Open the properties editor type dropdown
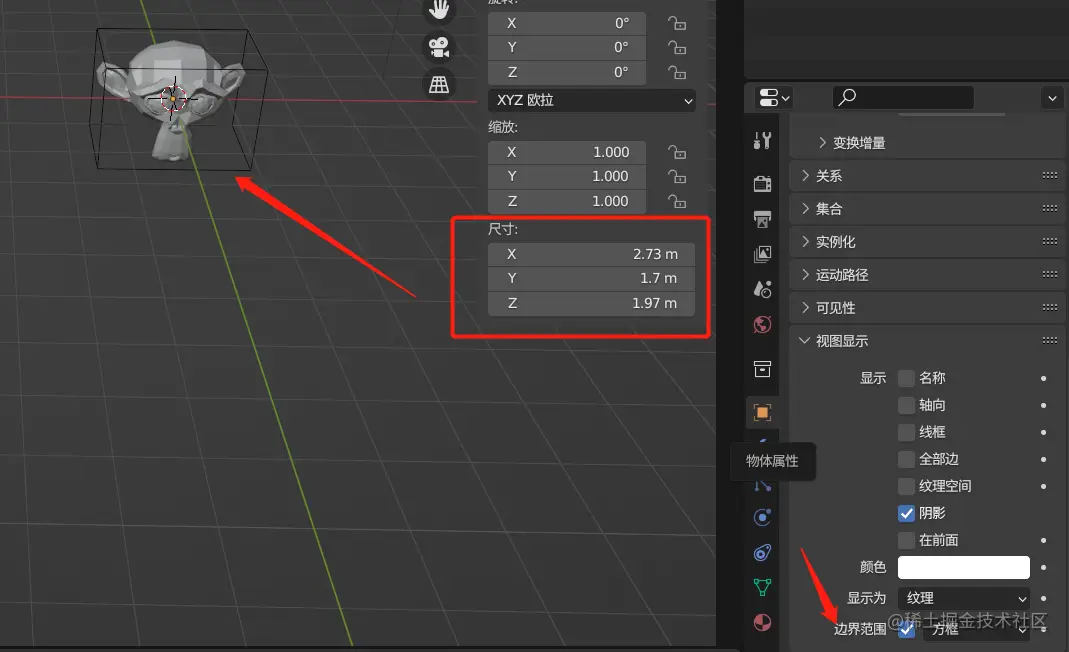This screenshot has width=1069, height=652. 773,98
